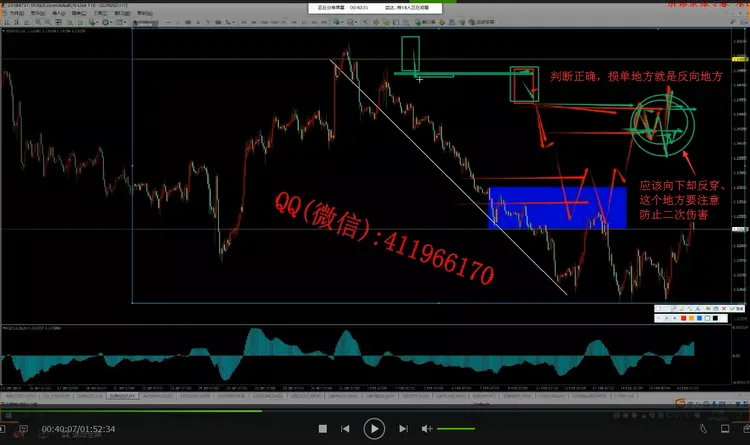
Task: Tile chart windows icon
Action: (x=59, y=22)
